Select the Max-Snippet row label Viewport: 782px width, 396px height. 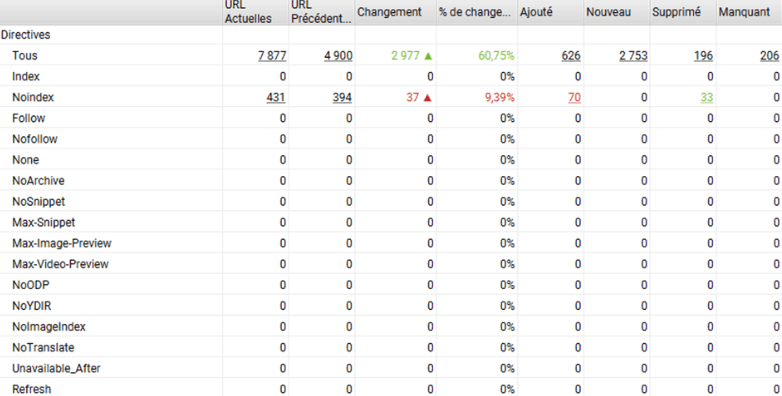[44, 222]
